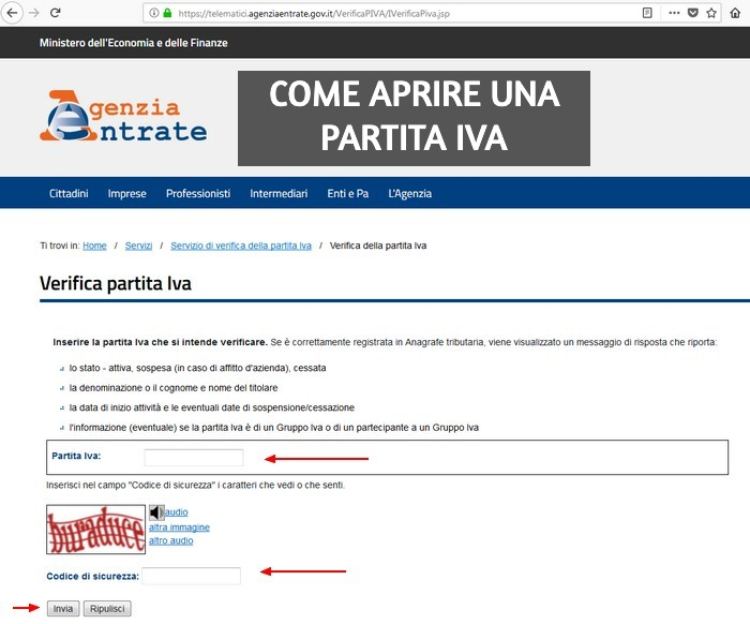Play captcha audio using speaker icon
This screenshot has height=624, width=750.
click(156, 513)
